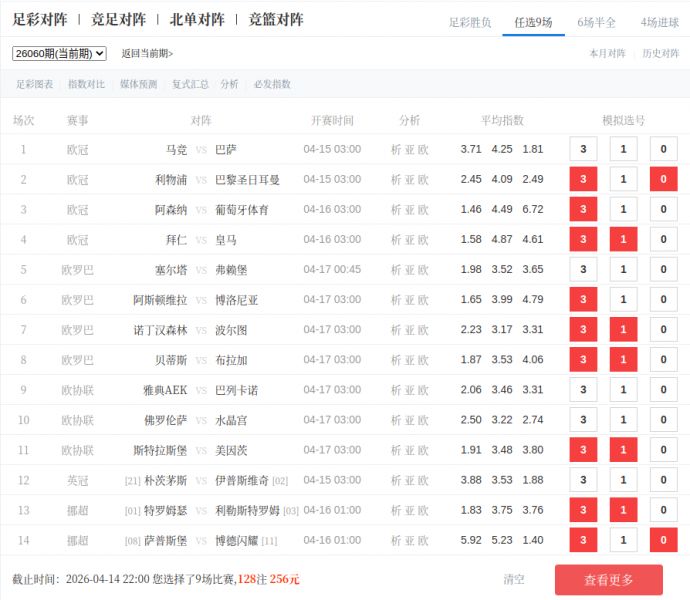Open 竞篮对阵 in the top navigation

275,19
